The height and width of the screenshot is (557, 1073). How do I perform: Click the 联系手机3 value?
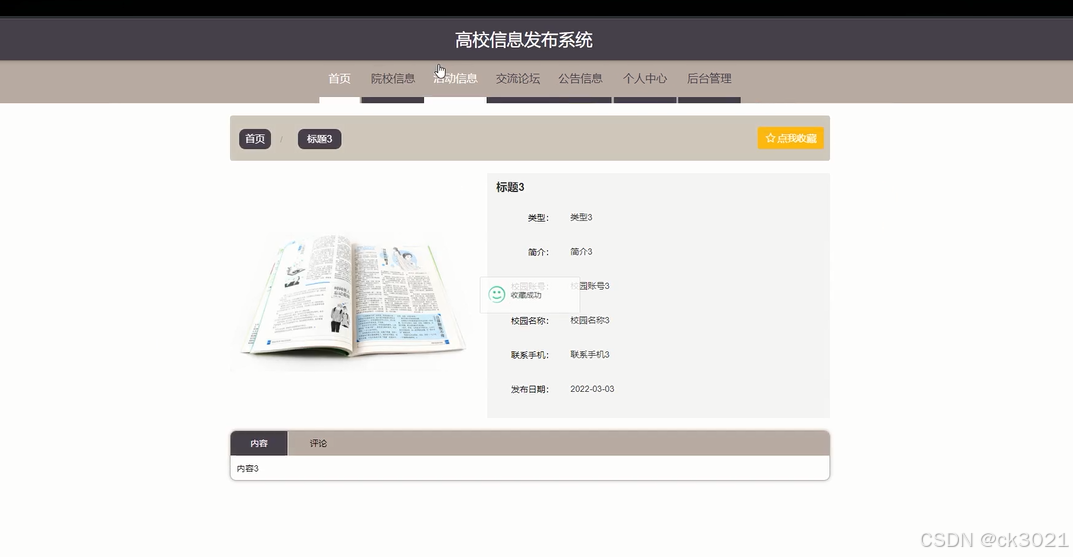pyautogui.click(x=590, y=354)
